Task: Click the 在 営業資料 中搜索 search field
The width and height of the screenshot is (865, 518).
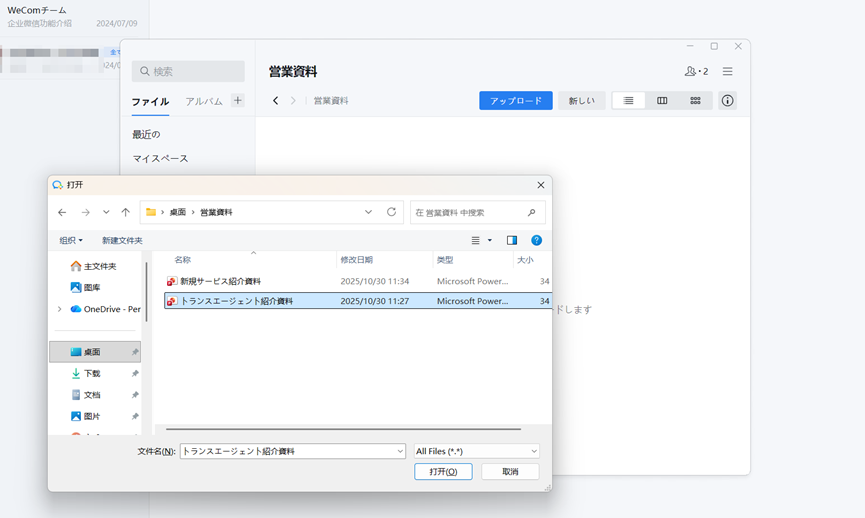Action: coord(470,213)
